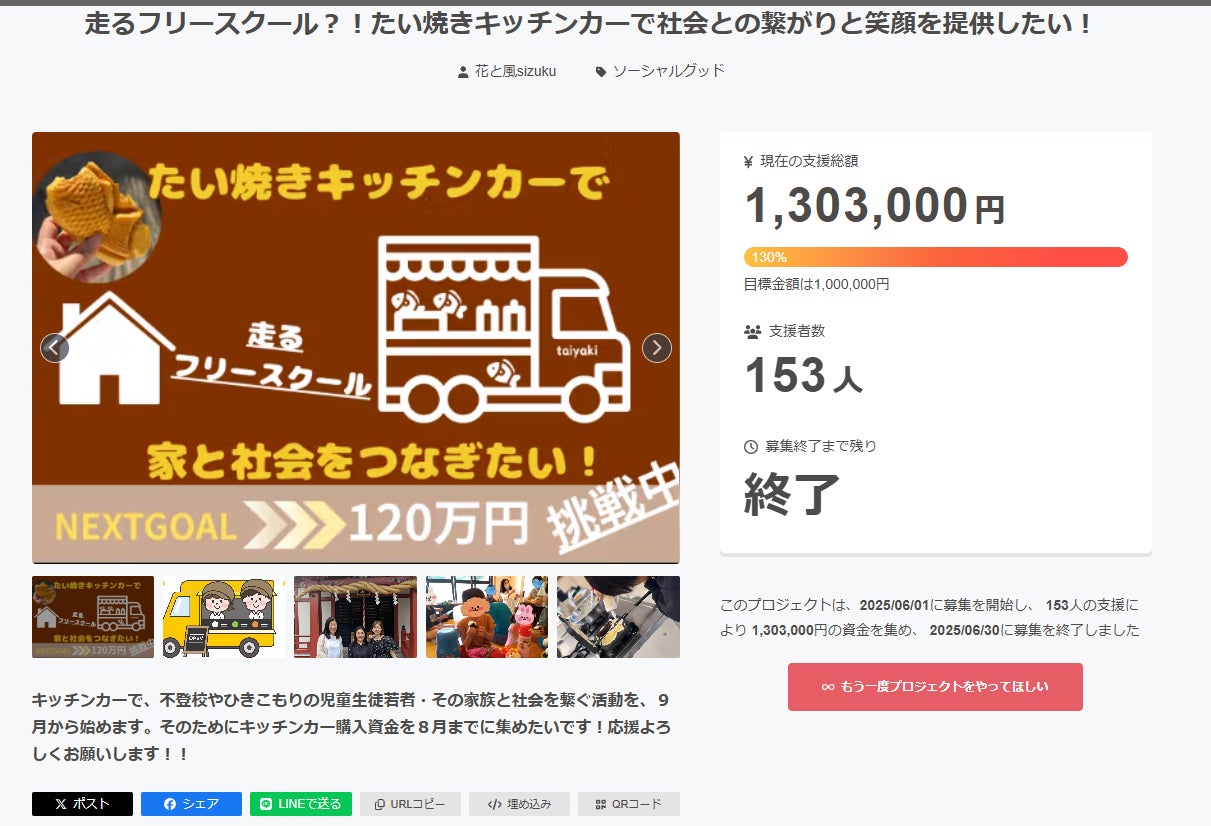This screenshot has height=826, width=1211.
Task: Click もう一度プロジェクトをやってほしい button
Action: [x=935, y=687]
